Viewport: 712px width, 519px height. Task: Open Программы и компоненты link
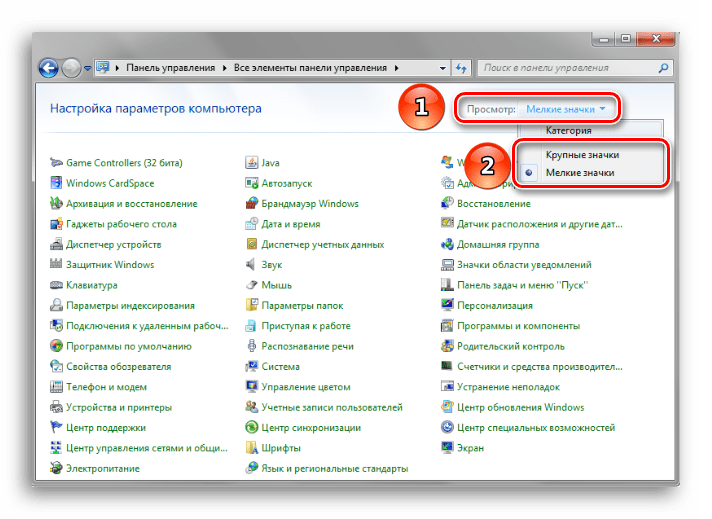pos(519,326)
